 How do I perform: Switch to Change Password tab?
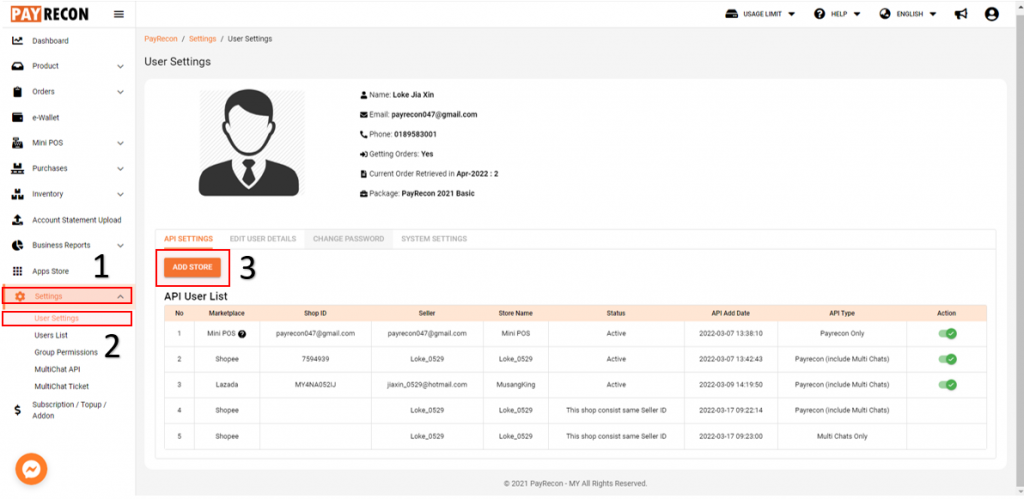(x=348, y=239)
